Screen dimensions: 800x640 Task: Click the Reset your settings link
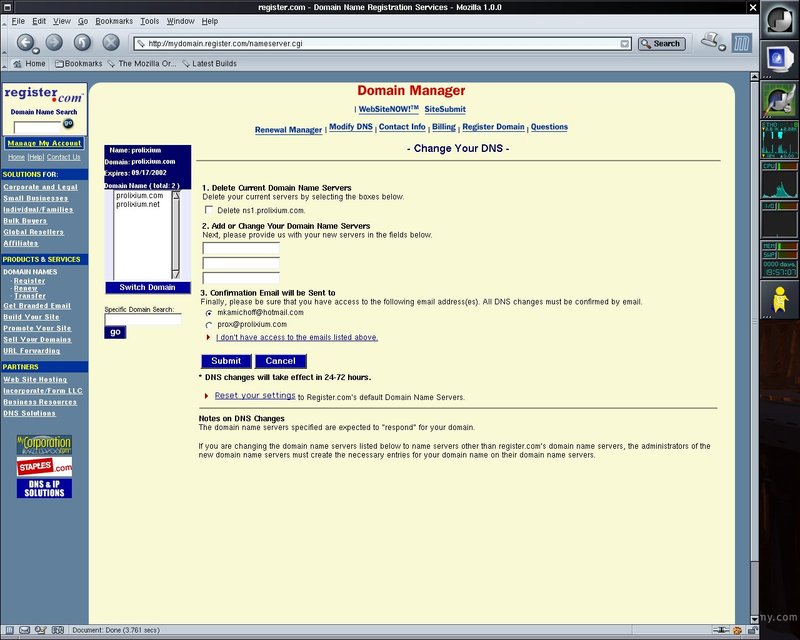[x=255, y=396]
